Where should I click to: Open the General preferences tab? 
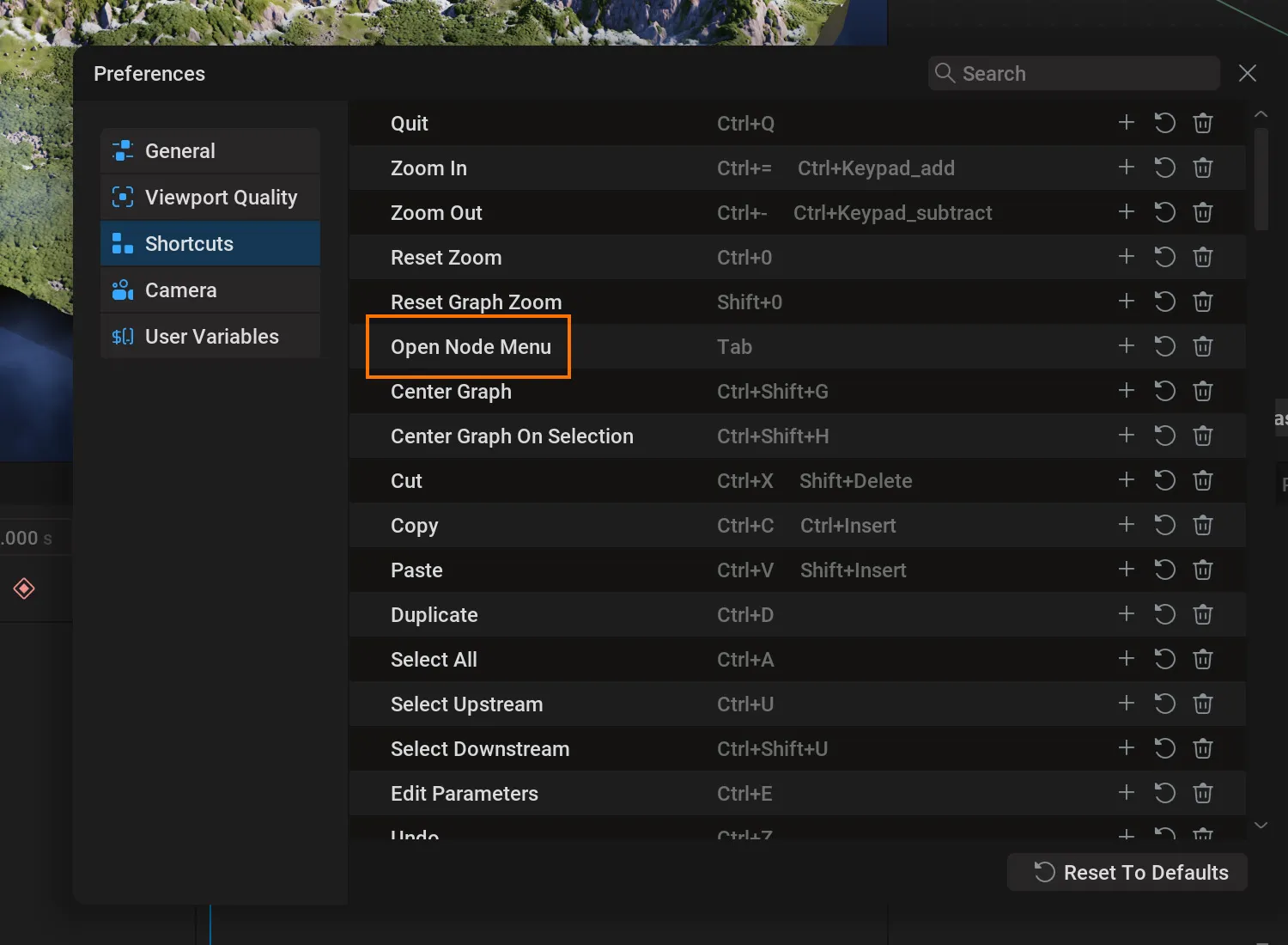[x=210, y=150]
